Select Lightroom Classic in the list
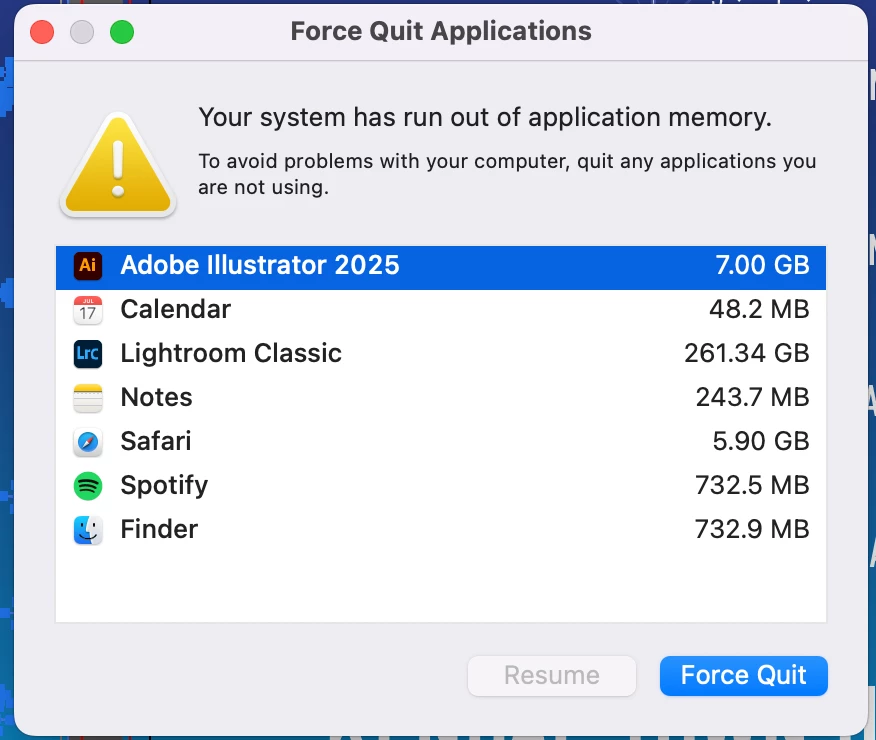This screenshot has width=876, height=740. tap(231, 354)
